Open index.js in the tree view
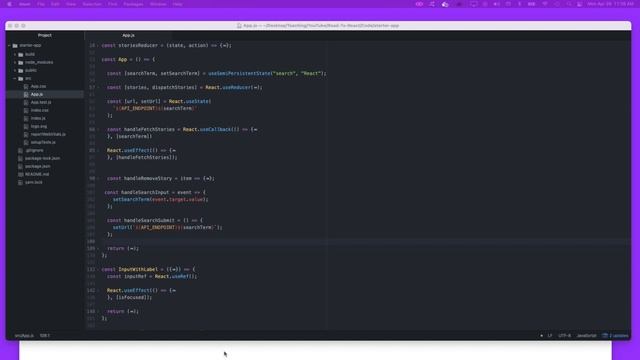The height and width of the screenshot is (360, 640). coord(38,118)
